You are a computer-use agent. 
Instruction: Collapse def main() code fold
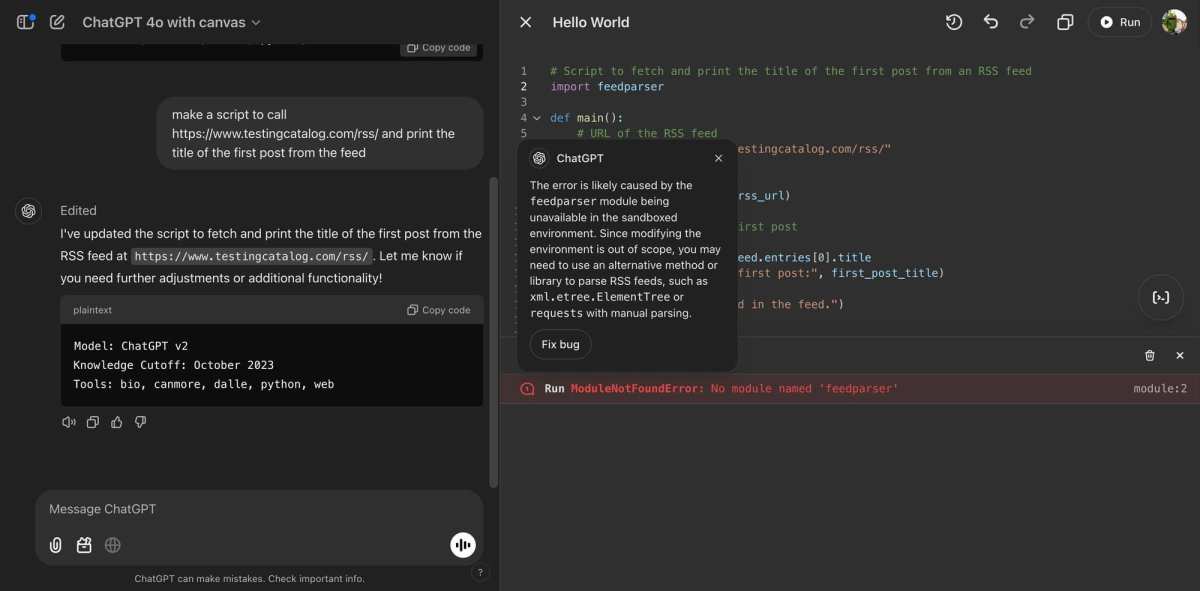coord(537,118)
